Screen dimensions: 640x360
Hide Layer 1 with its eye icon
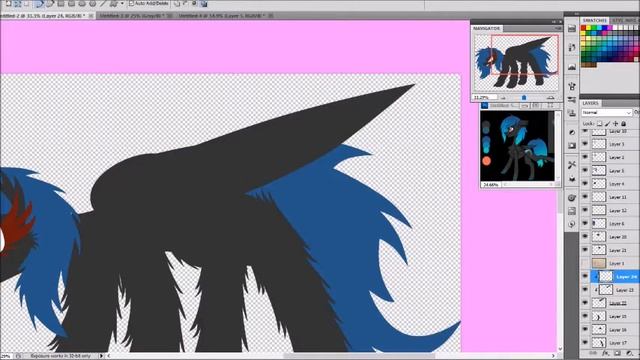(x=585, y=144)
